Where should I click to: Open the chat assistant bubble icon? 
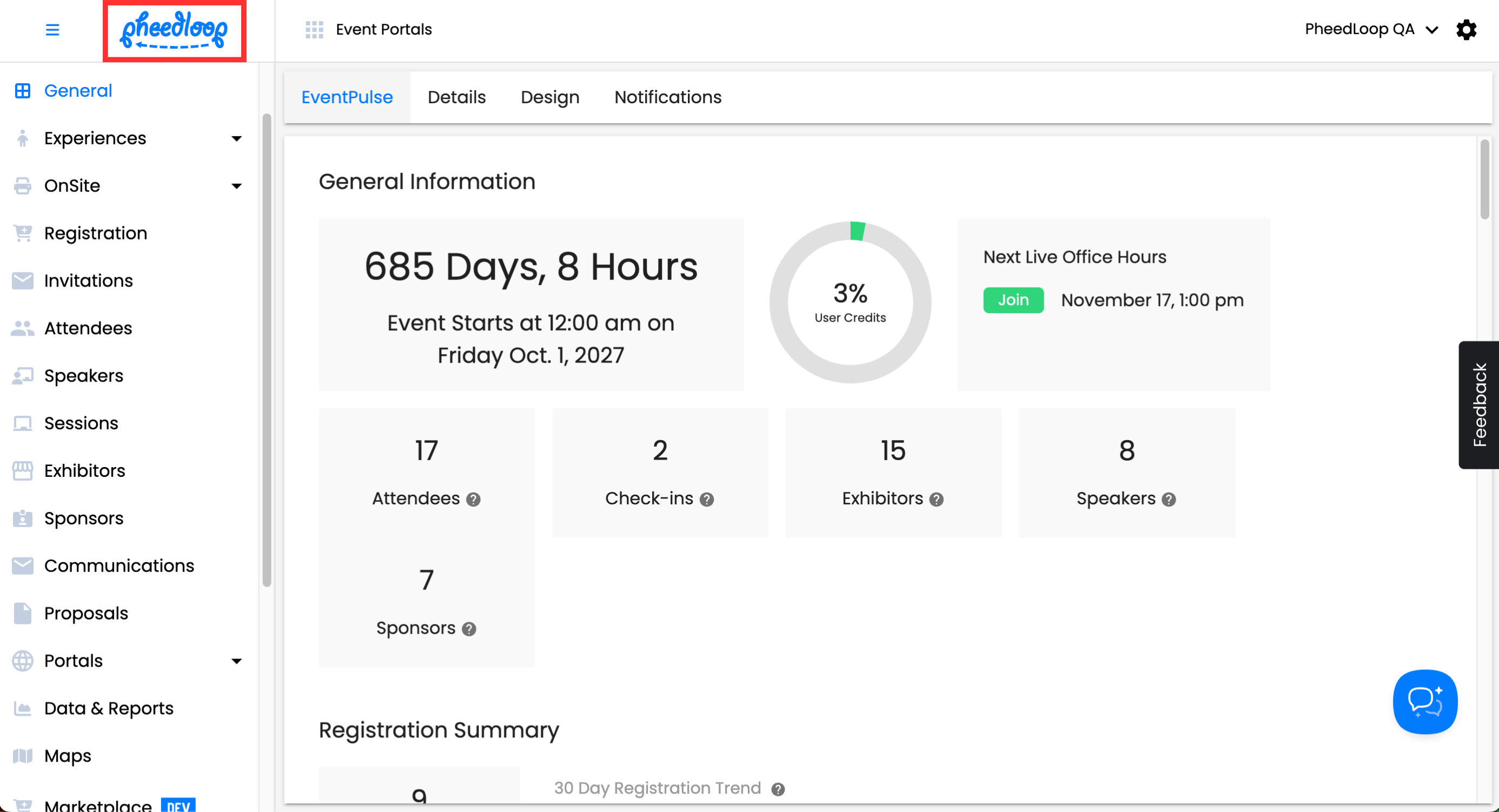1424,702
